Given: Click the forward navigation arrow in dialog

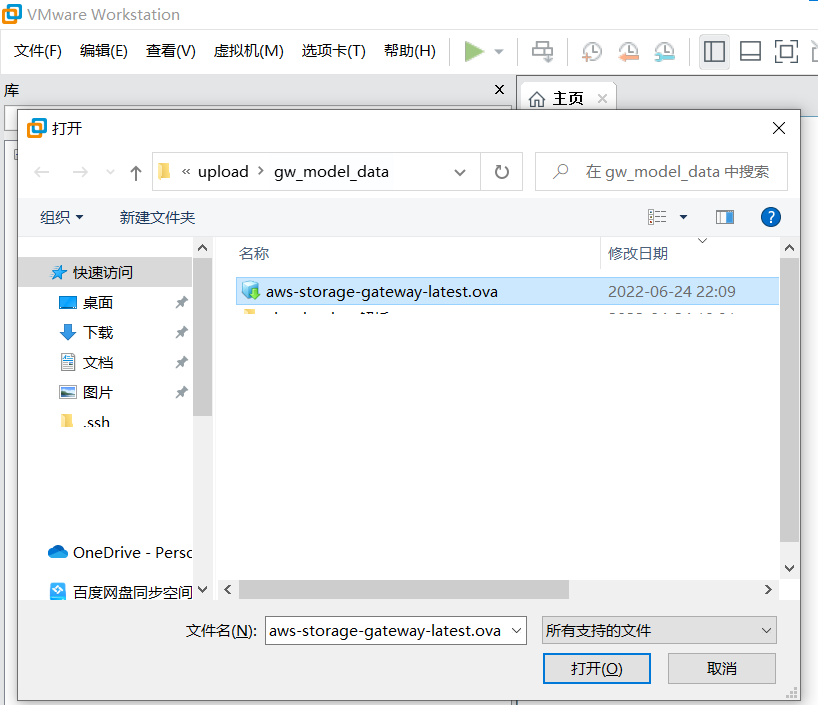Looking at the screenshot, I should (x=80, y=172).
